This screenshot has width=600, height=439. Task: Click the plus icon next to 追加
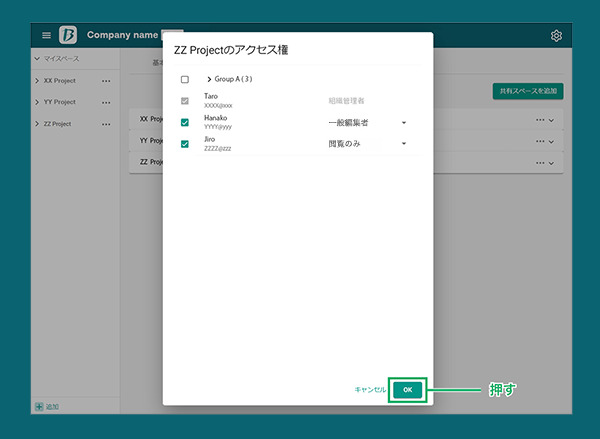click(39, 407)
